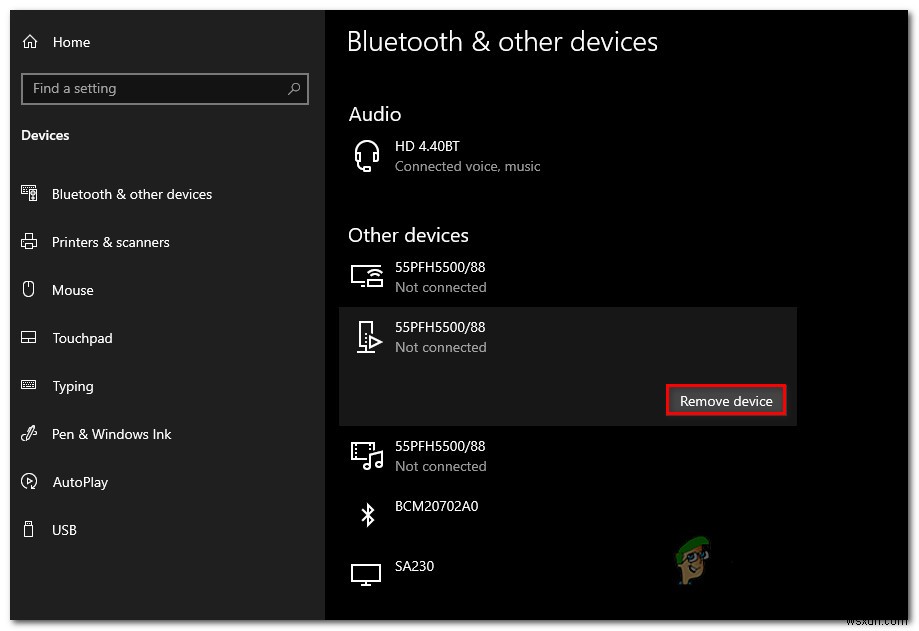
Task: Click the headset icon beside HD 4.40BT
Action: point(367,155)
